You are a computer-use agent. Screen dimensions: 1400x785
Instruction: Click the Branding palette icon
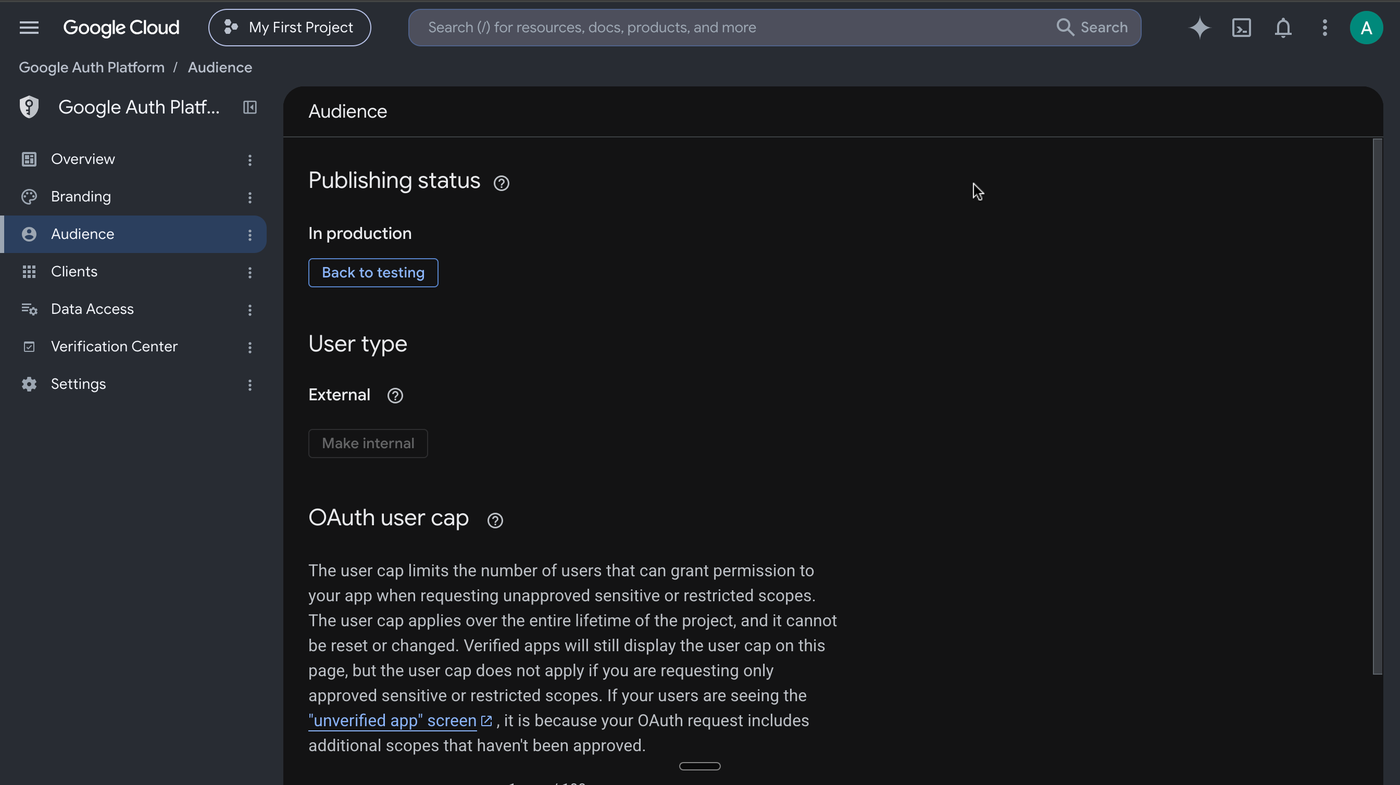29,197
